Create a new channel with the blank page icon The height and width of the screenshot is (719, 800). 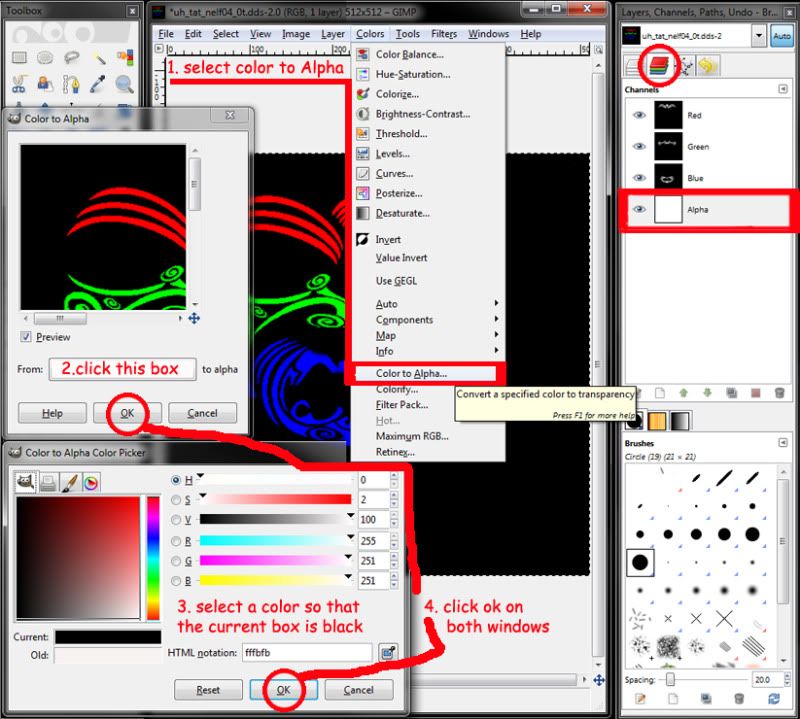pyautogui.click(x=659, y=393)
